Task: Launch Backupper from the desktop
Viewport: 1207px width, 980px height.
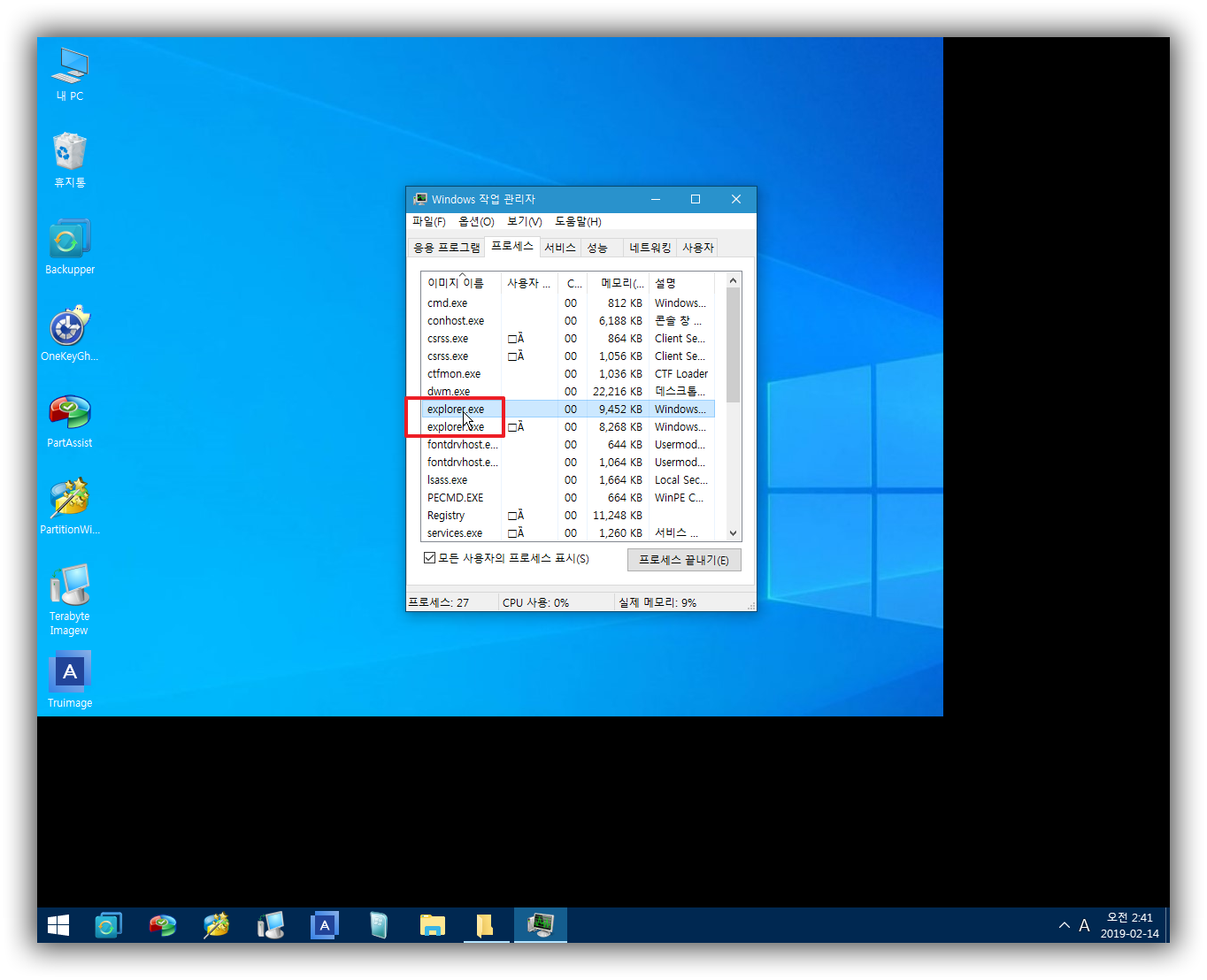Action: (70, 247)
